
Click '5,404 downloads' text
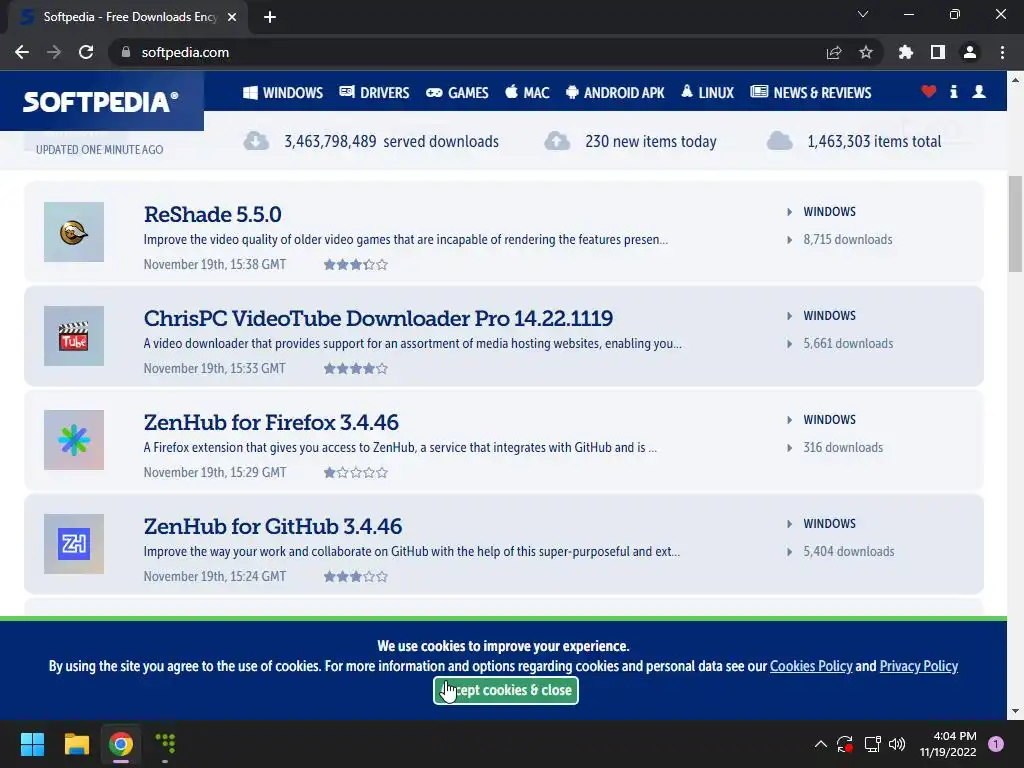[849, 551]
